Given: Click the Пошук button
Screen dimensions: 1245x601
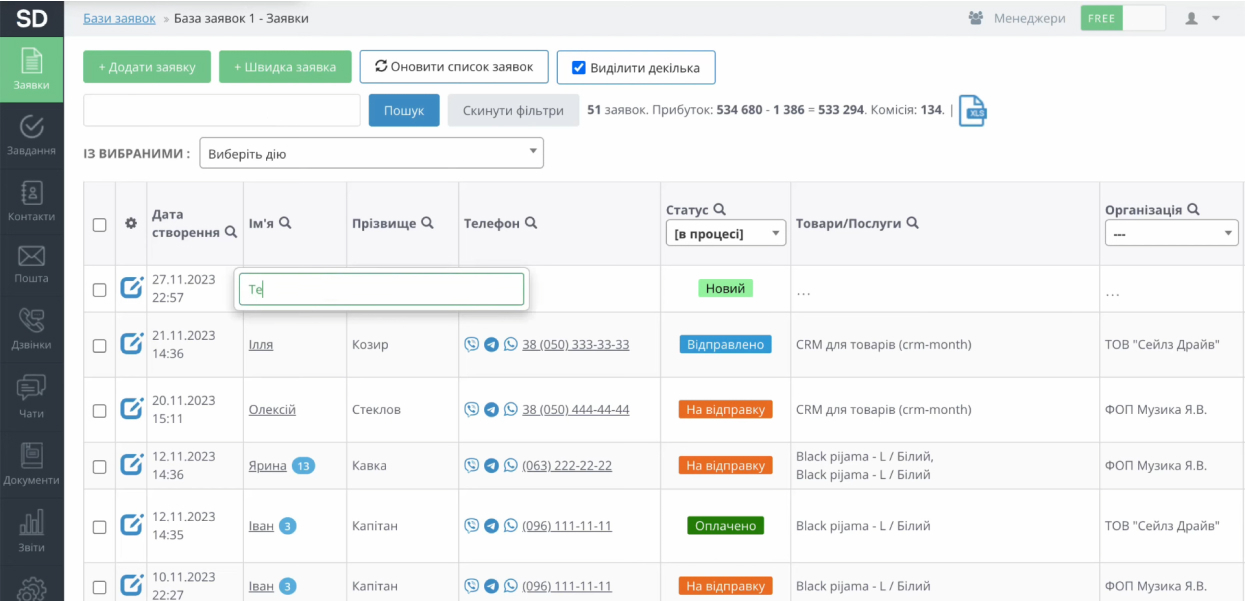Looking at the screenshot, I should click(404, 110).
